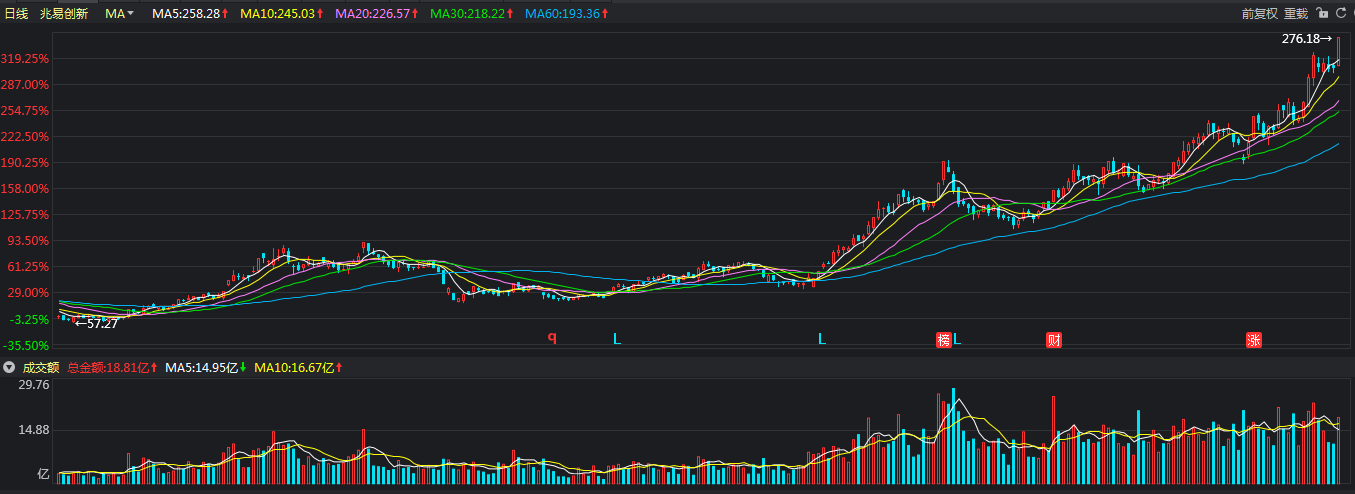Click the -3.25% axis label

[x=29, y=319]
